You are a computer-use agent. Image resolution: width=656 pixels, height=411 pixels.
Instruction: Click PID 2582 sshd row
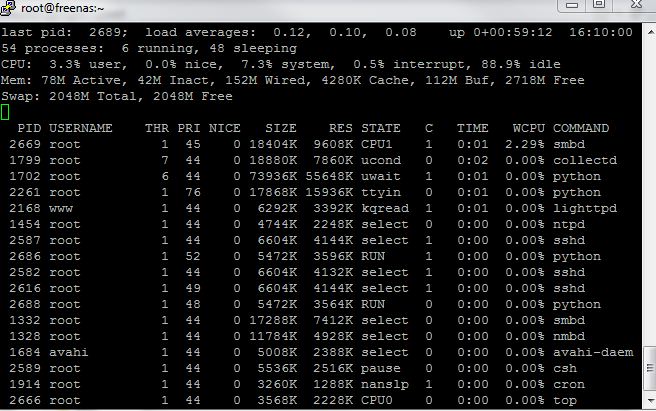tap(25, 272)
